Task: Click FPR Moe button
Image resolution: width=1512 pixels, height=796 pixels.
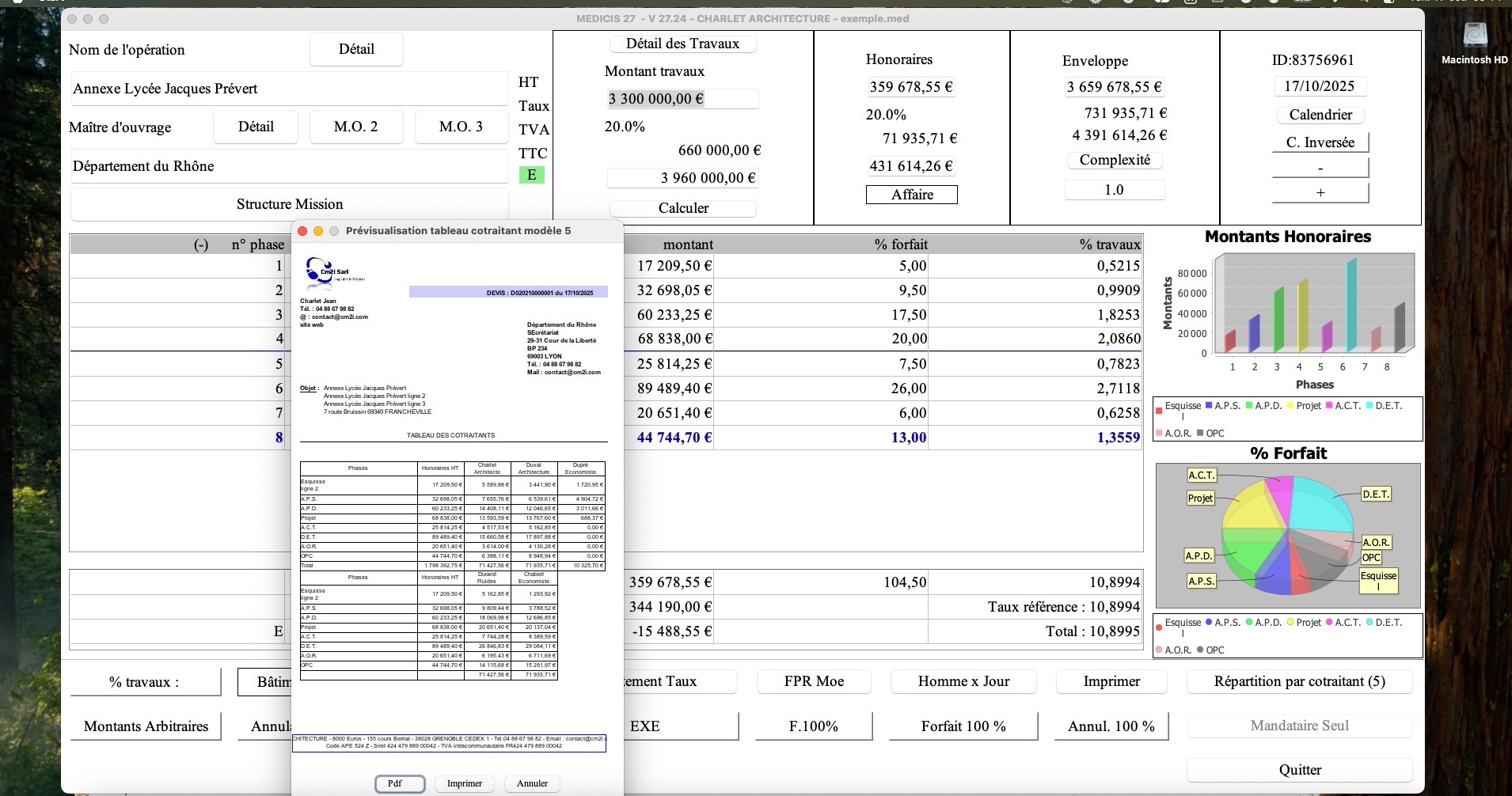Action: [814, 681]
